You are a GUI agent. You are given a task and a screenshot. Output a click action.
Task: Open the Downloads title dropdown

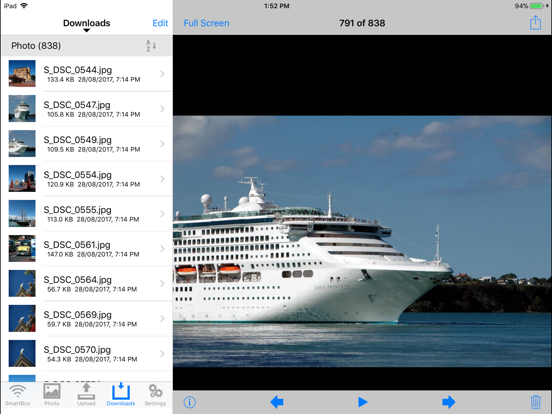pos(87,25)
